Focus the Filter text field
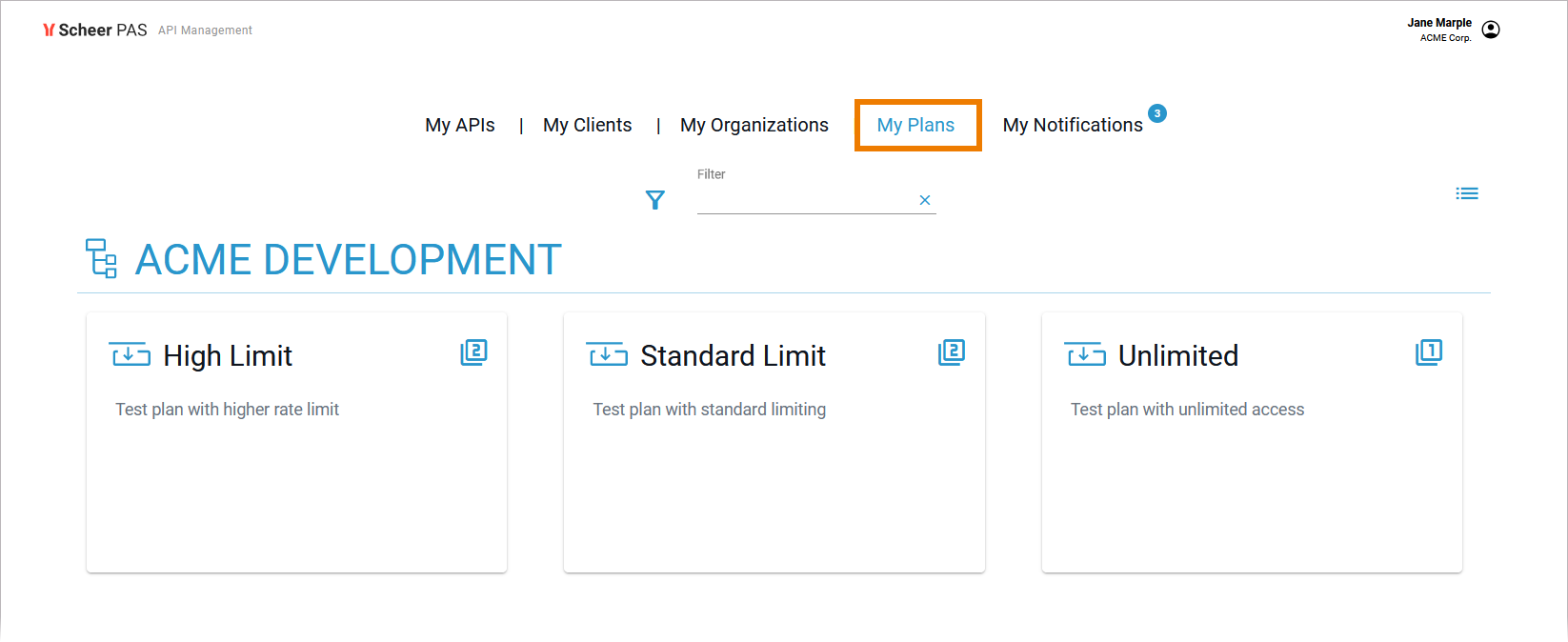Image resolution: width=1568 pixels, height=642 pixels. coord(805,200)
